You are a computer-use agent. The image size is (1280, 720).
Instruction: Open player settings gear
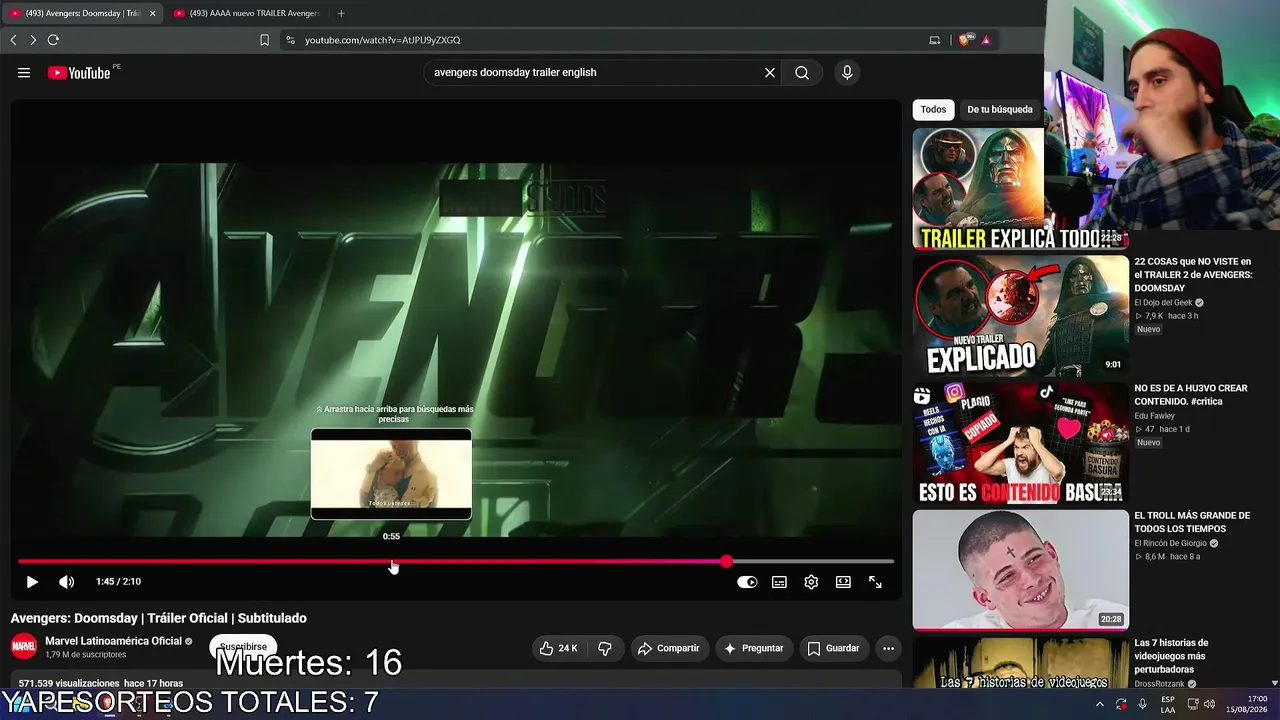811,582
